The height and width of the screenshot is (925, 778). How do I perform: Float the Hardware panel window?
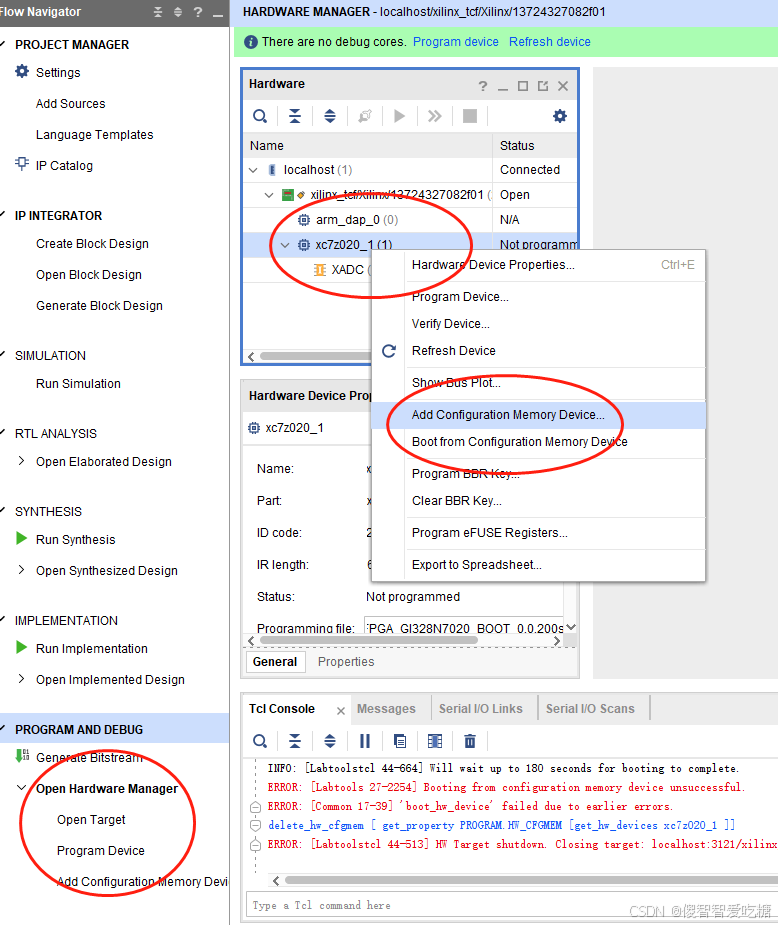click(543, 86)
